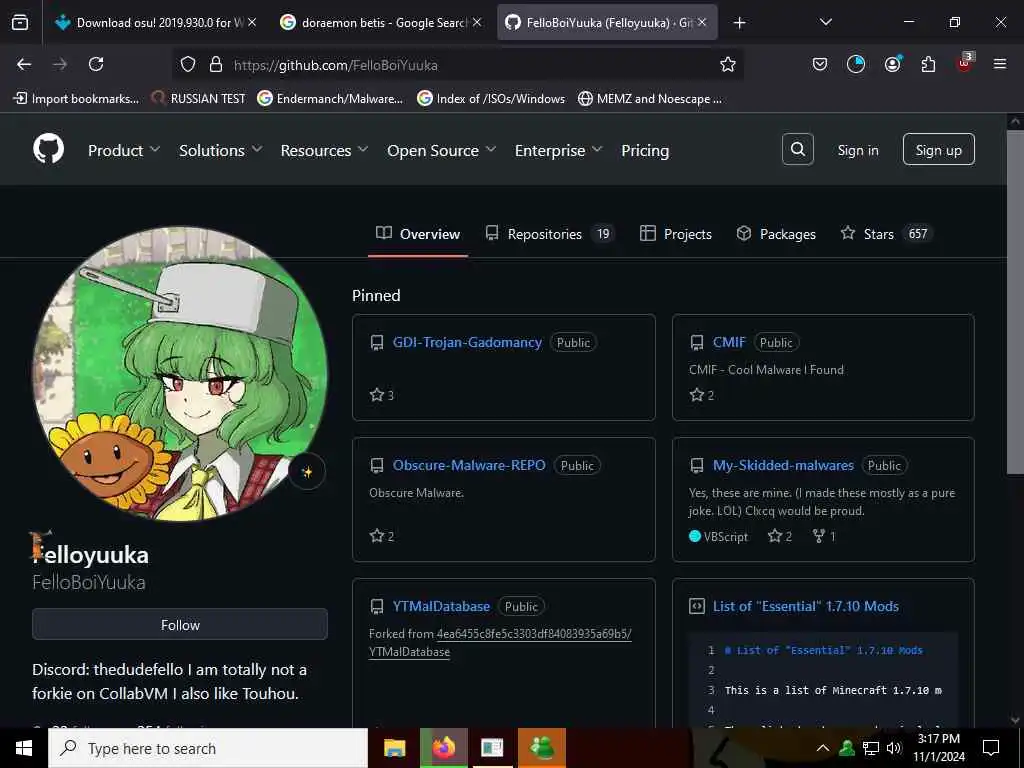The width and height of the screenshot is (1024, 768).
Task: Close the doraemon betis Google Search tab
Action: 477,22
